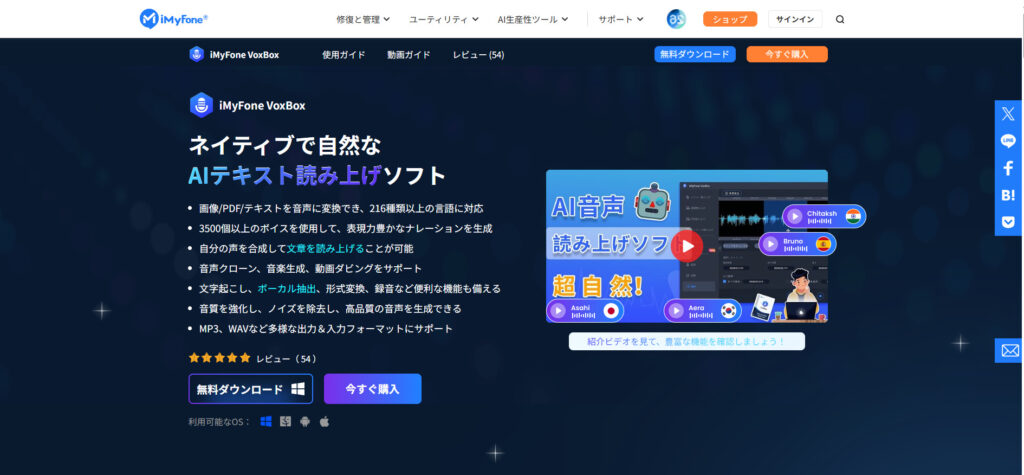This screenshot has width=1024, height=475.
Task: Expand ユーティリティ dropdown menu
Action: 444,20
